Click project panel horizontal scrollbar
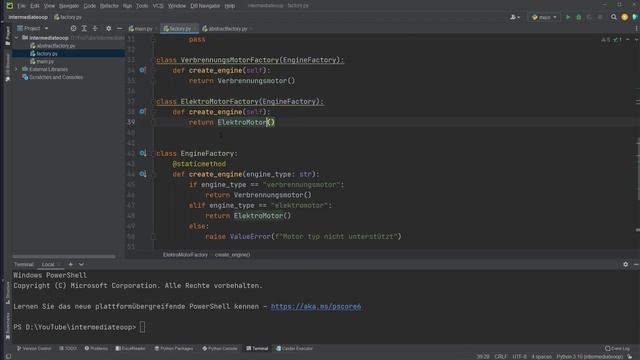The height and width of the screenshot is (360, 640). pos(64,257)
